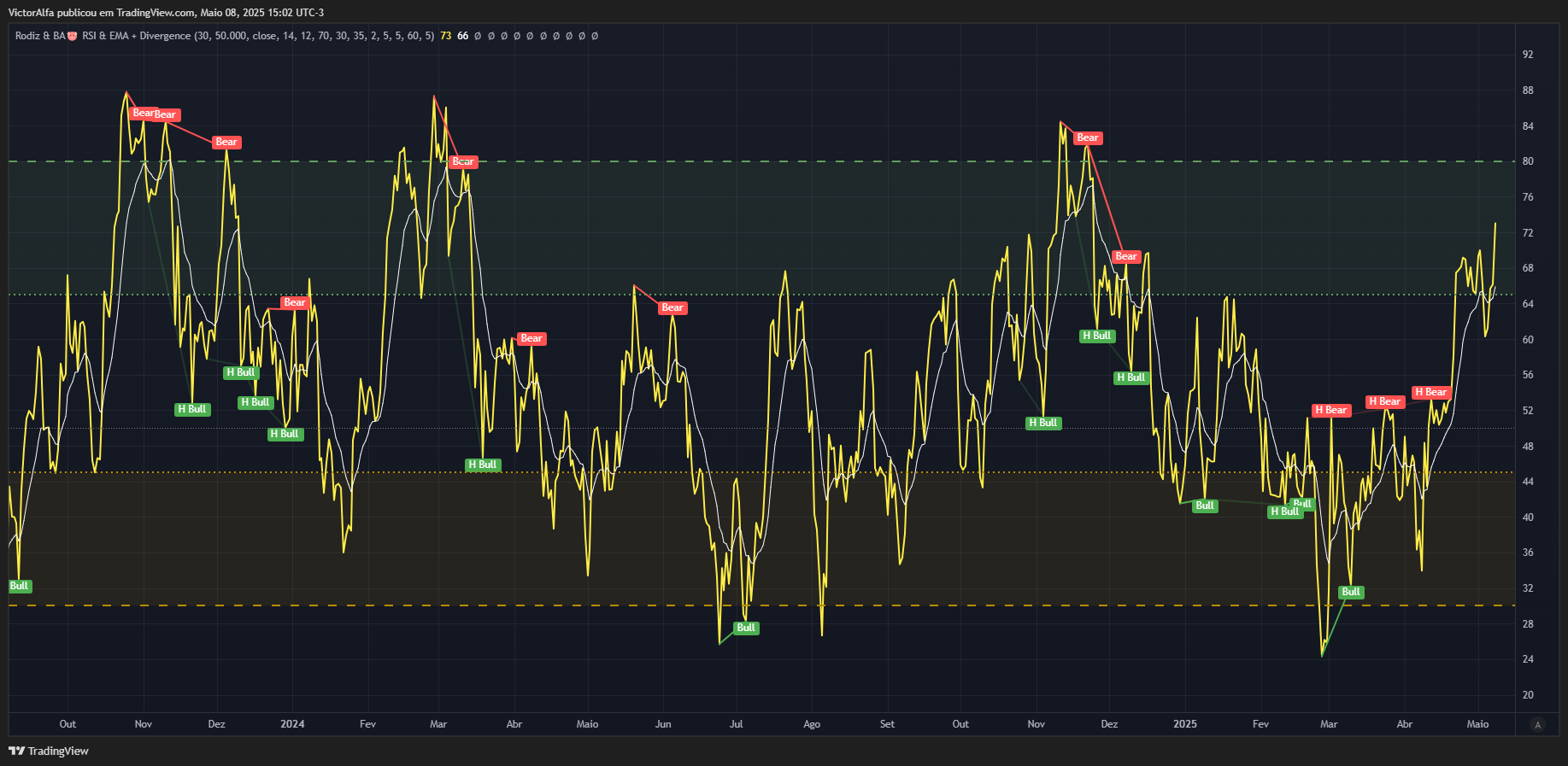Click the '2024' label on time axis
The image size is (1568, 766).
292,724
